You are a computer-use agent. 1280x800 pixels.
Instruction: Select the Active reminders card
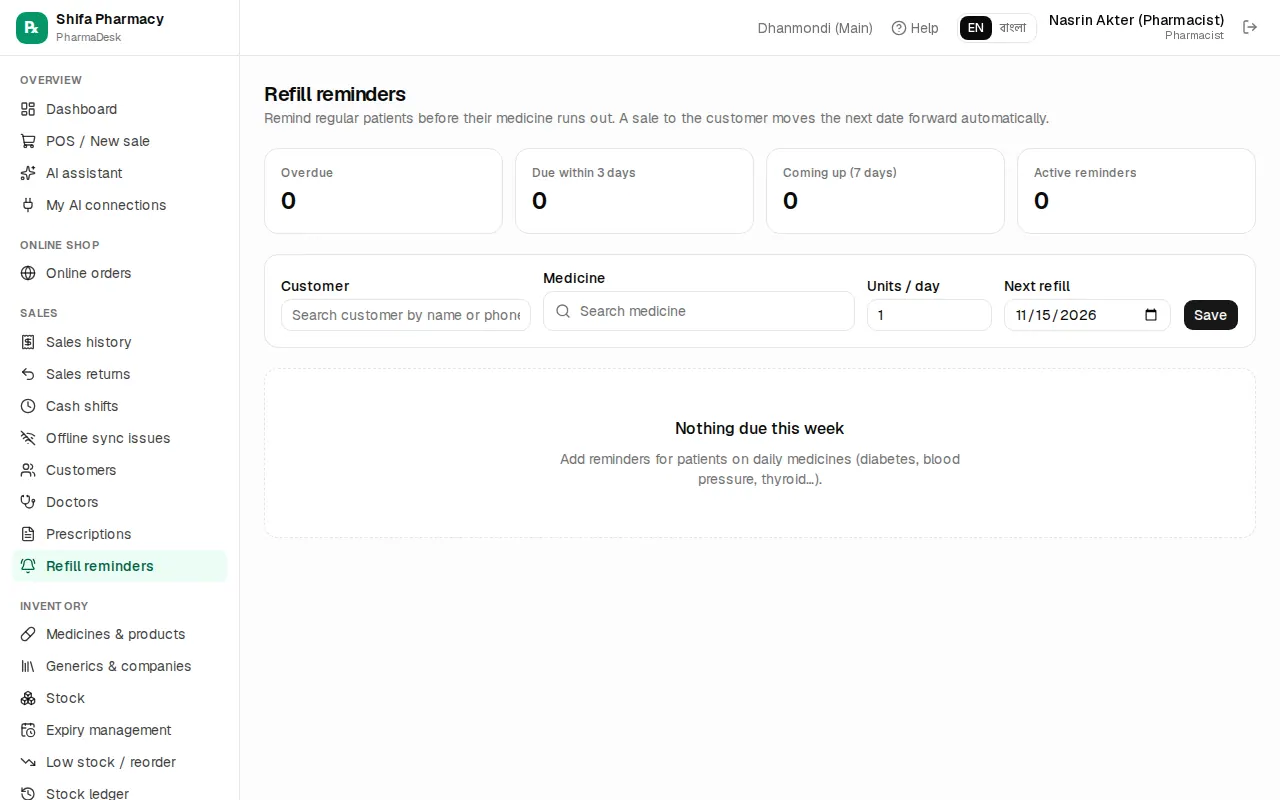tap(1136, 191)
